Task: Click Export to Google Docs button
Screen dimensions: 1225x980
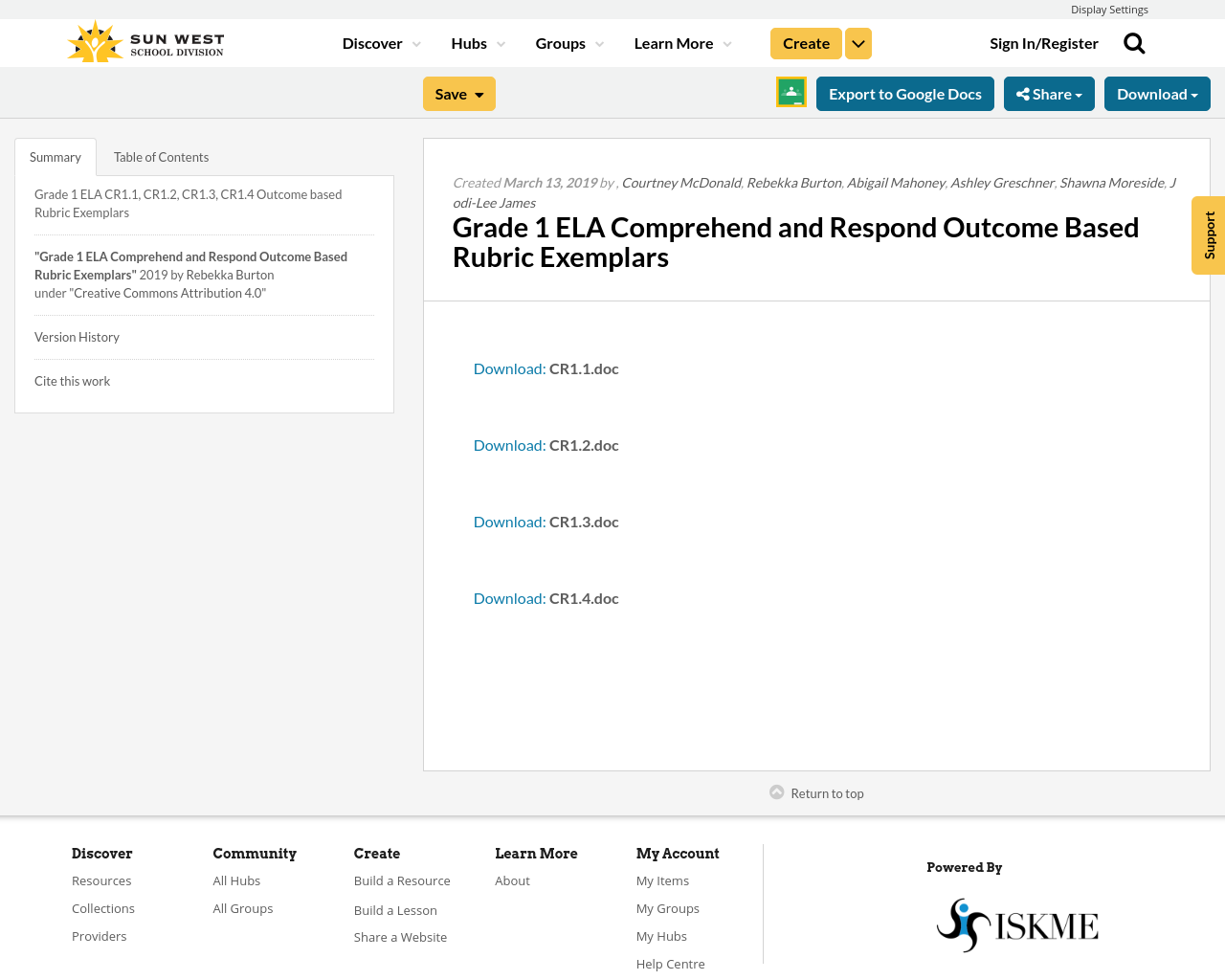Action: pyautogui.click(x=904, y=94)
